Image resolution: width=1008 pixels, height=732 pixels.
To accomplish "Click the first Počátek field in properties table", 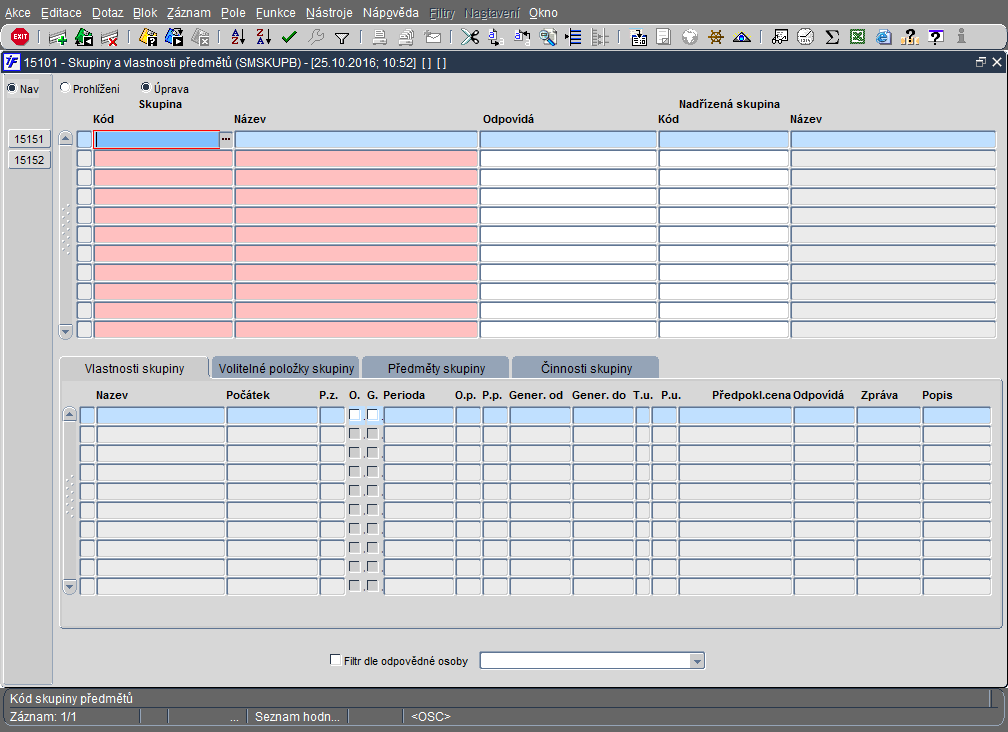I will coord(273,415).
